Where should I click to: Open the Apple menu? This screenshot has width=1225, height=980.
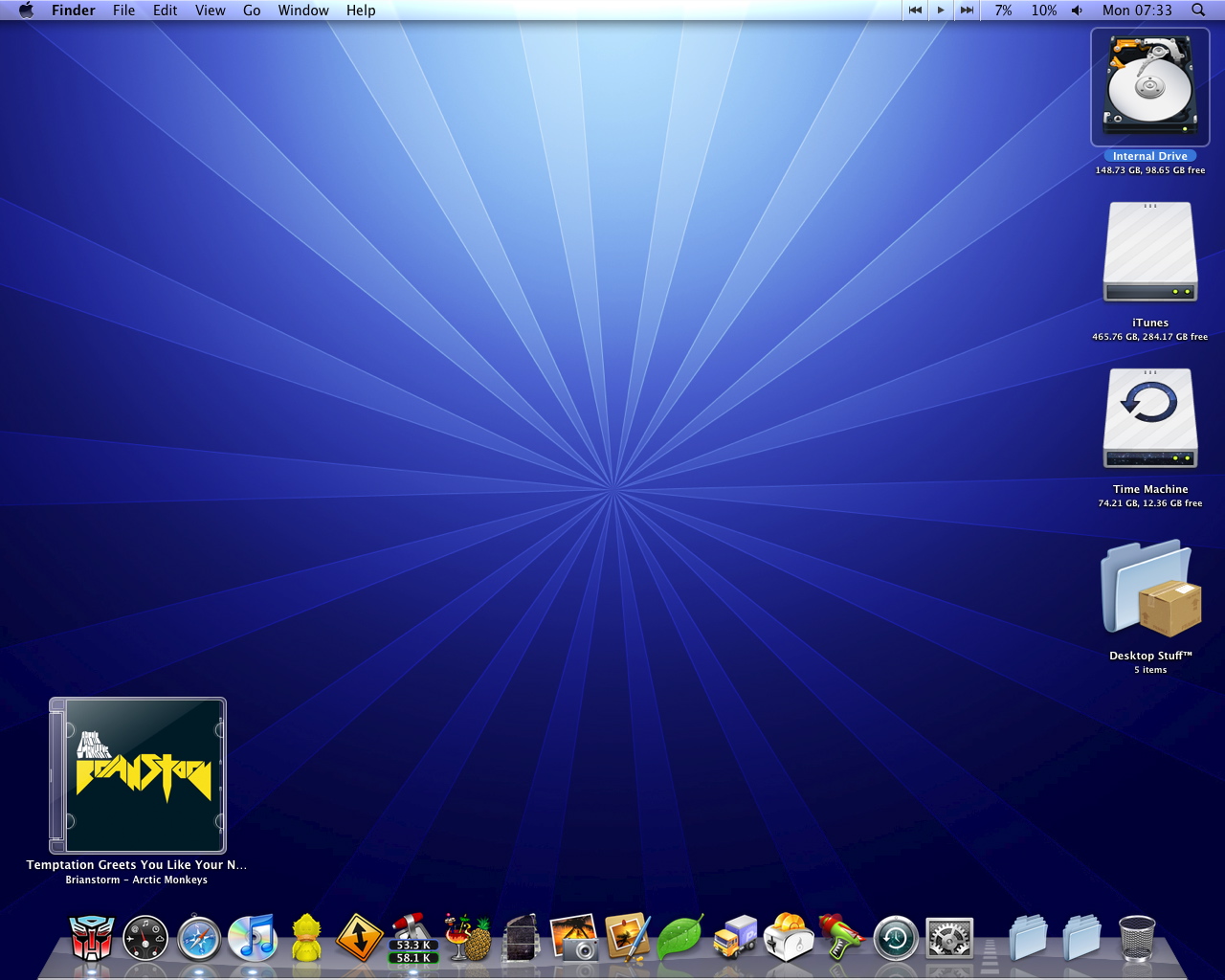[26, 10]
